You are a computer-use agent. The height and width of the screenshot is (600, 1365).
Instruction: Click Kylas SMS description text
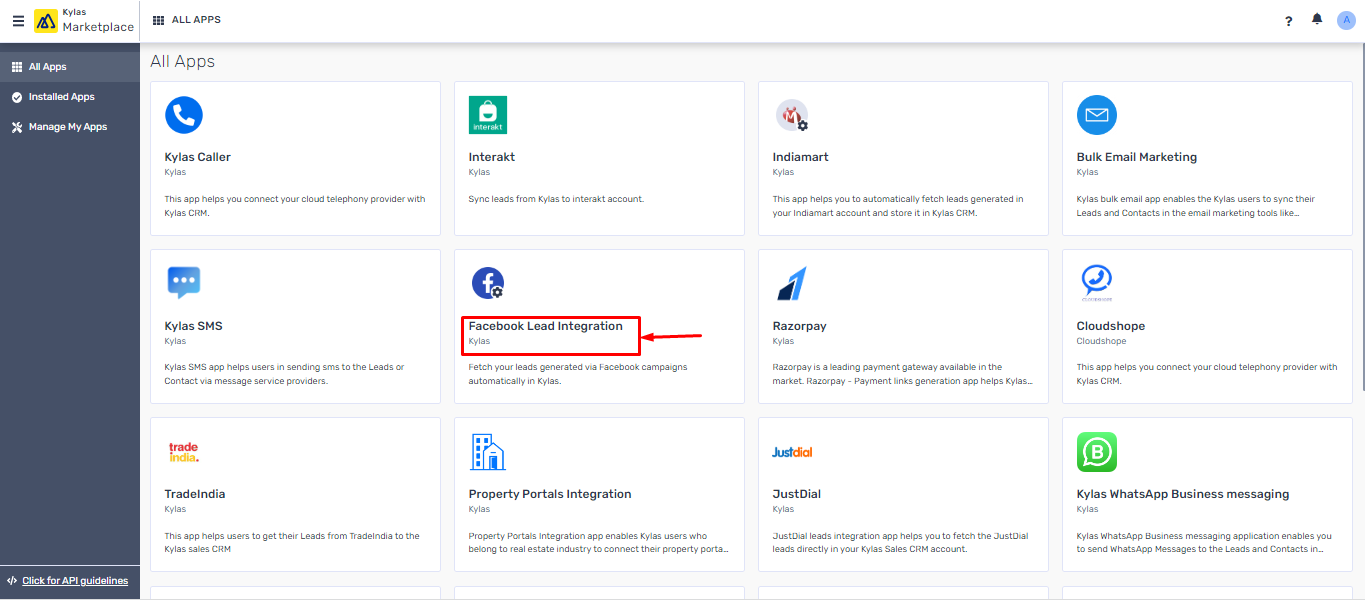285,374
